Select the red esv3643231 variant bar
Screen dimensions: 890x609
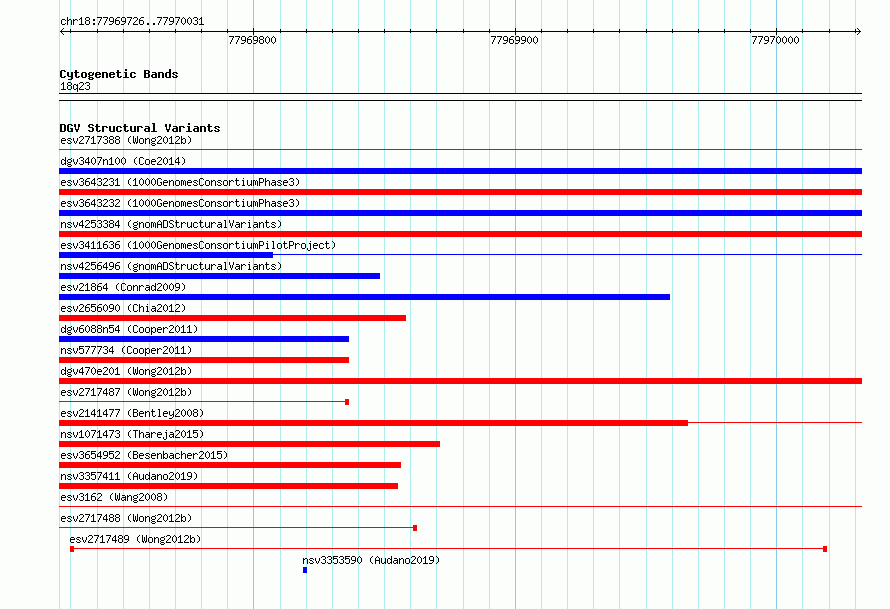pyautogui.click(x=460, y=192)
